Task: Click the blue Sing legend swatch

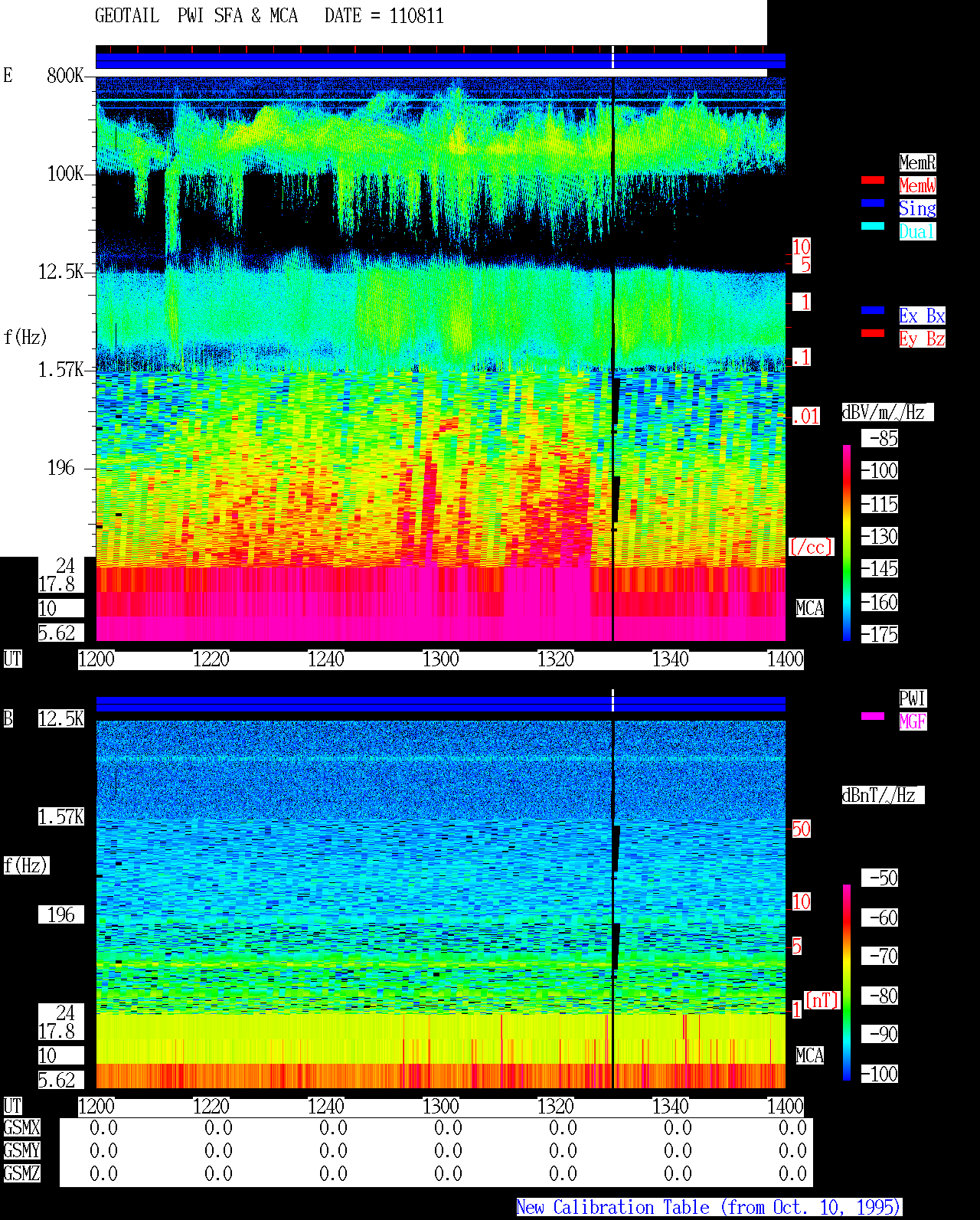Action: tap(873, 203)
